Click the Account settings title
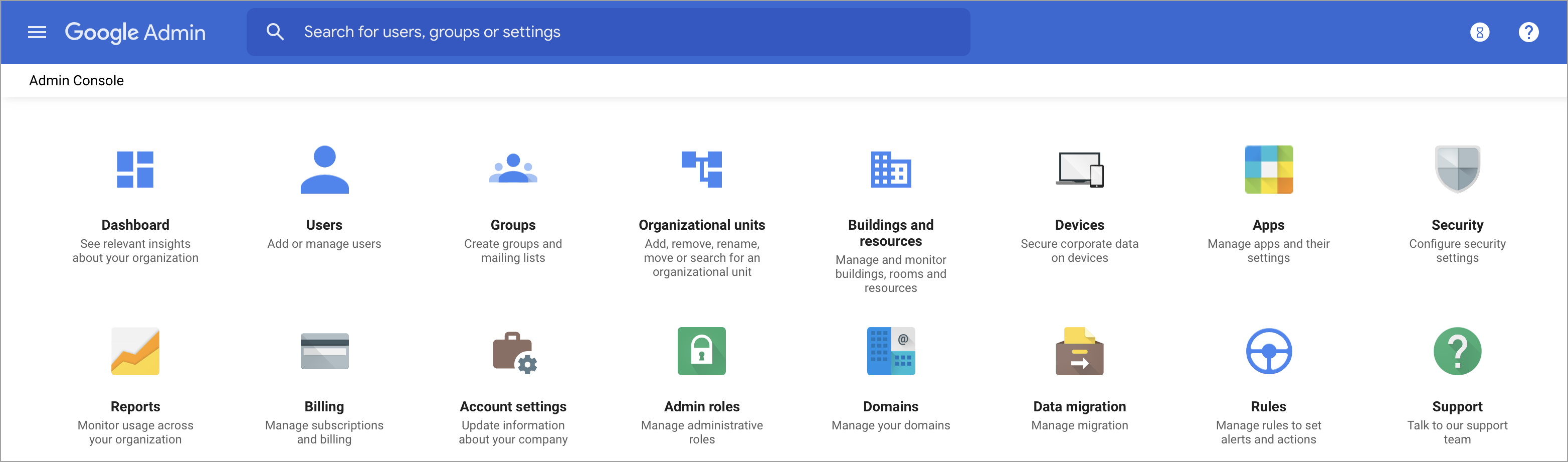The width and height of the screenshot is (1568, 462). 513,406
